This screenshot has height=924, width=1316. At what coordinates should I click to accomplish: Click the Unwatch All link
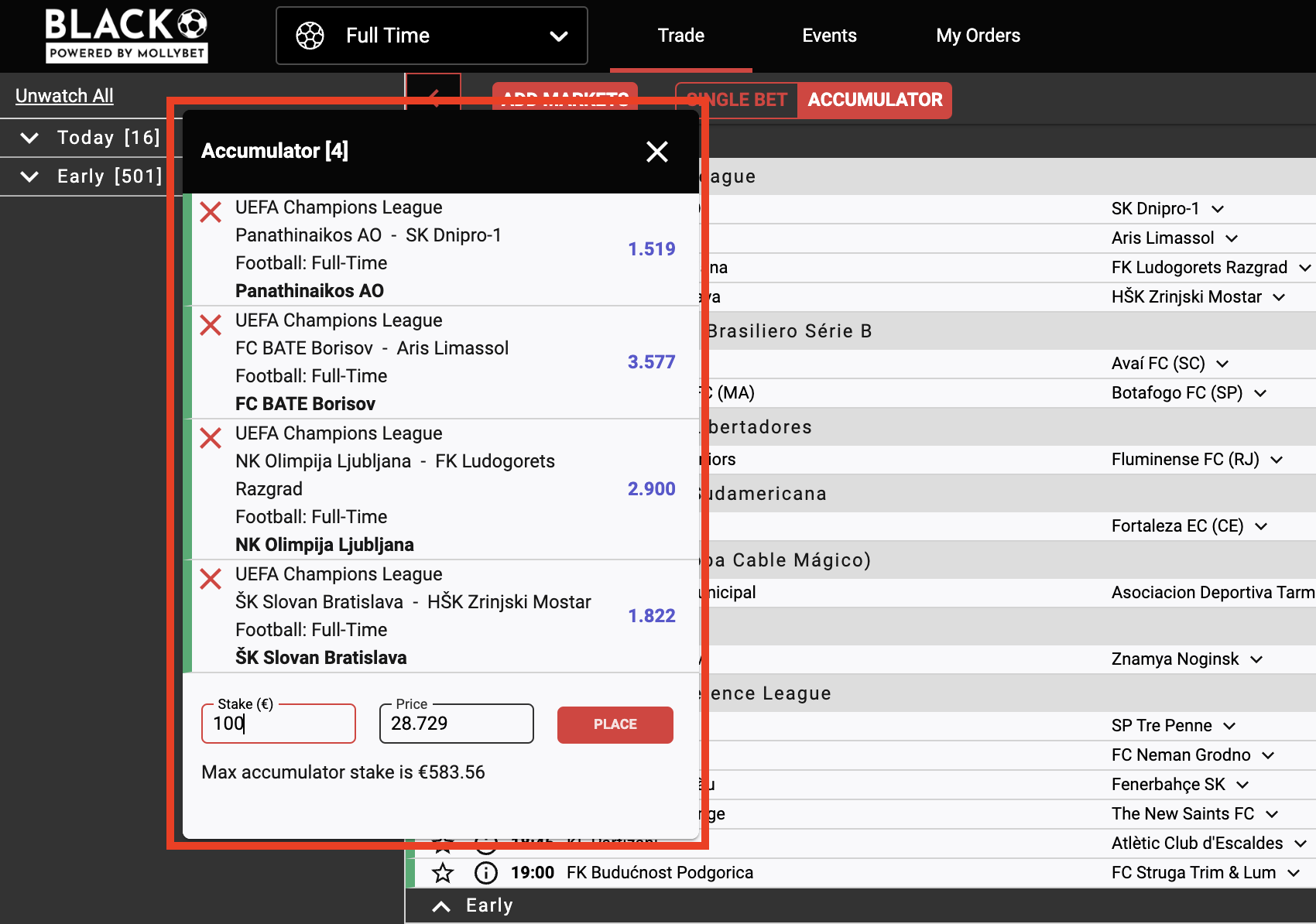(64, 96)
